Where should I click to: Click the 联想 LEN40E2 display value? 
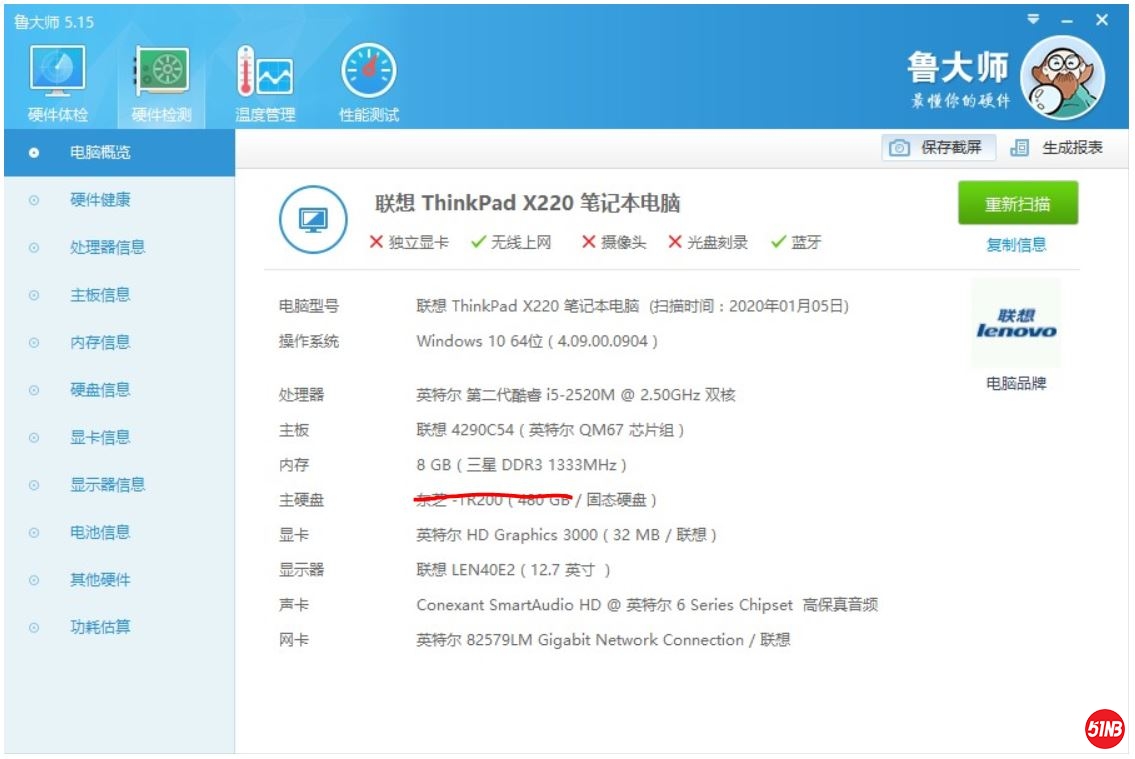coord(513,570)
